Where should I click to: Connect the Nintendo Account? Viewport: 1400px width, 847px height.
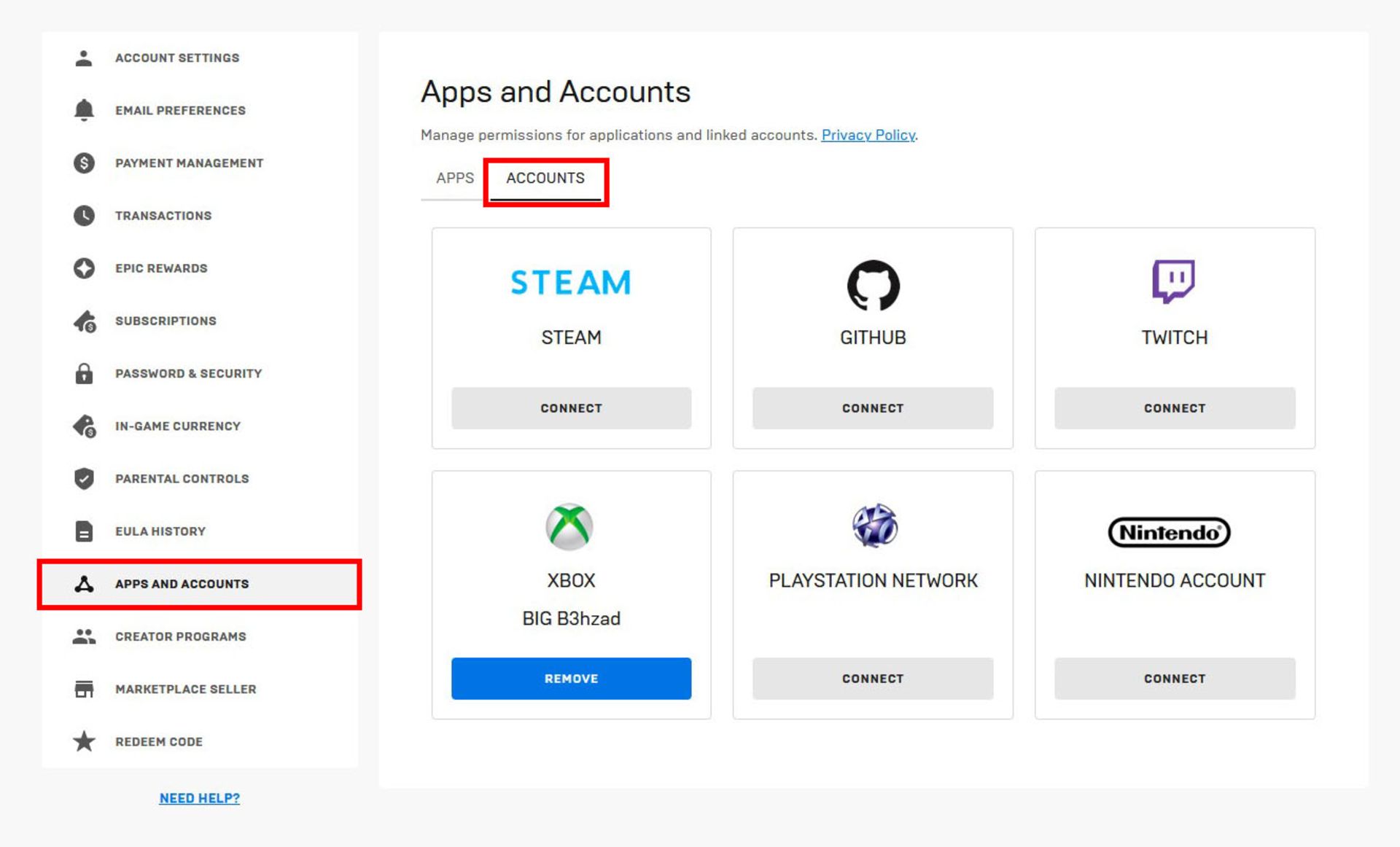1175,679
